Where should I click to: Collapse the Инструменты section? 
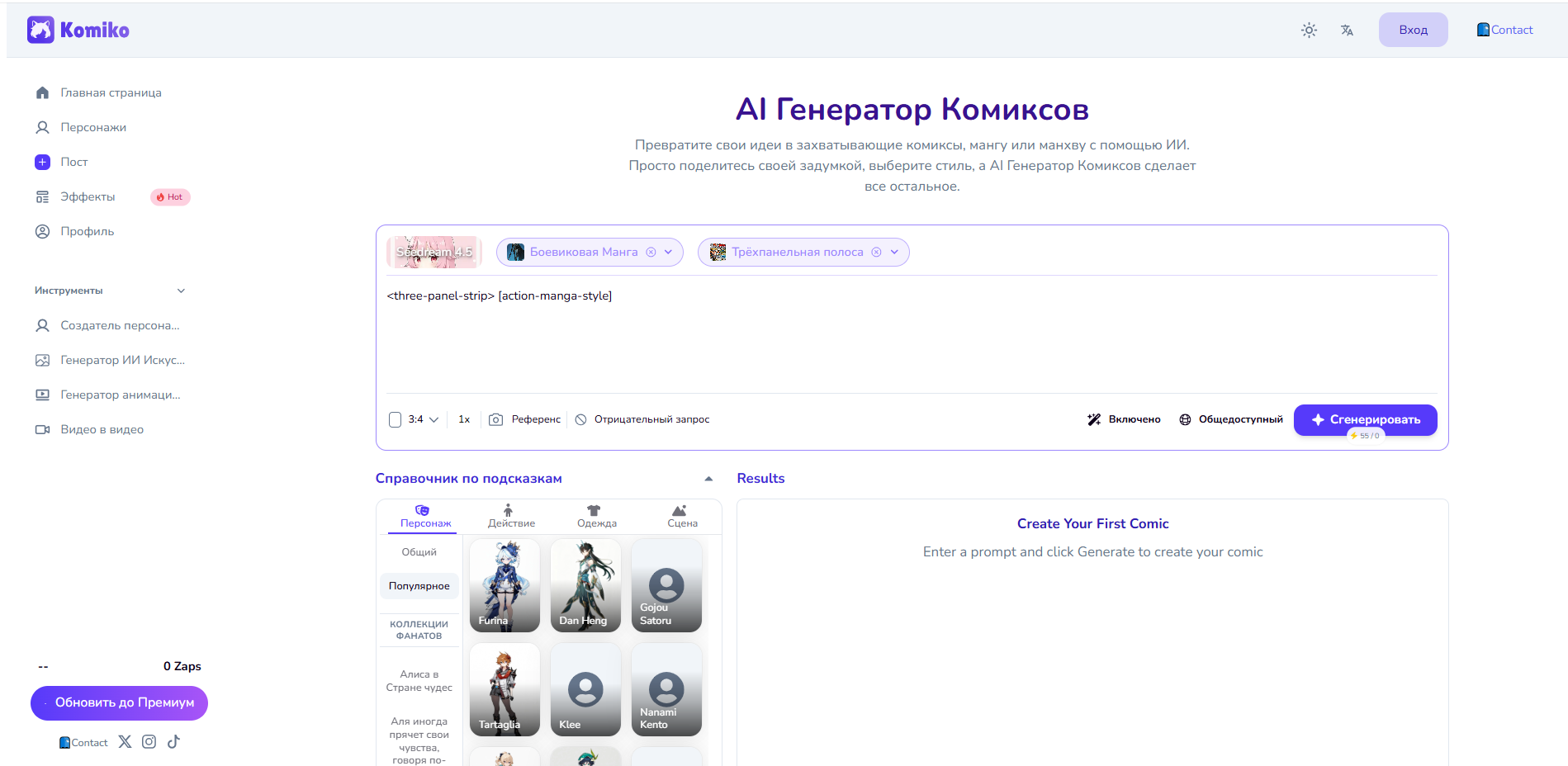(x=181, y=291)
